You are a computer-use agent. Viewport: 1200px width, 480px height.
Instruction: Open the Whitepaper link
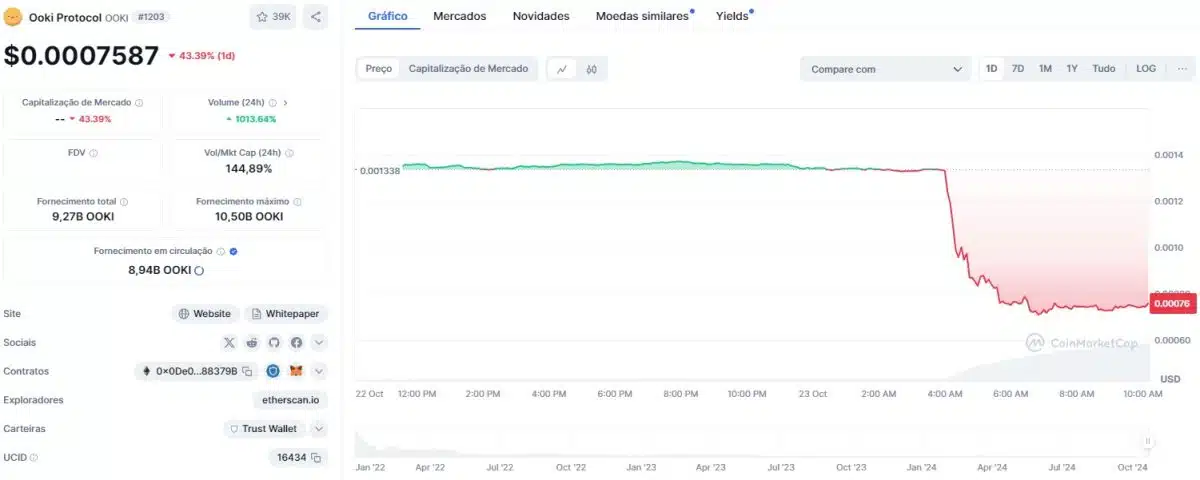pyautogui.click(x=286, y=314)
